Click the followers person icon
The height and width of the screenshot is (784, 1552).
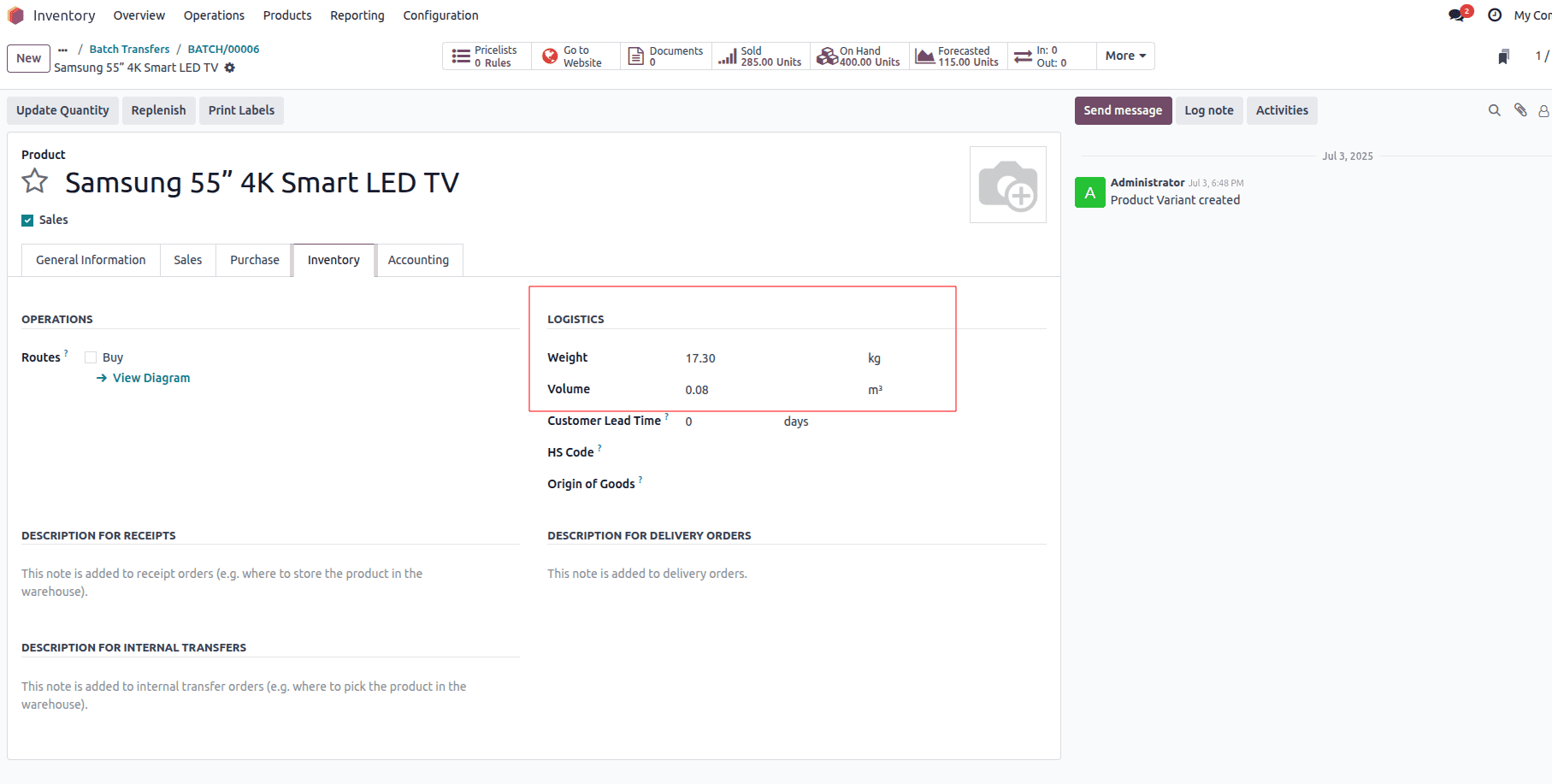[1543, 110]
